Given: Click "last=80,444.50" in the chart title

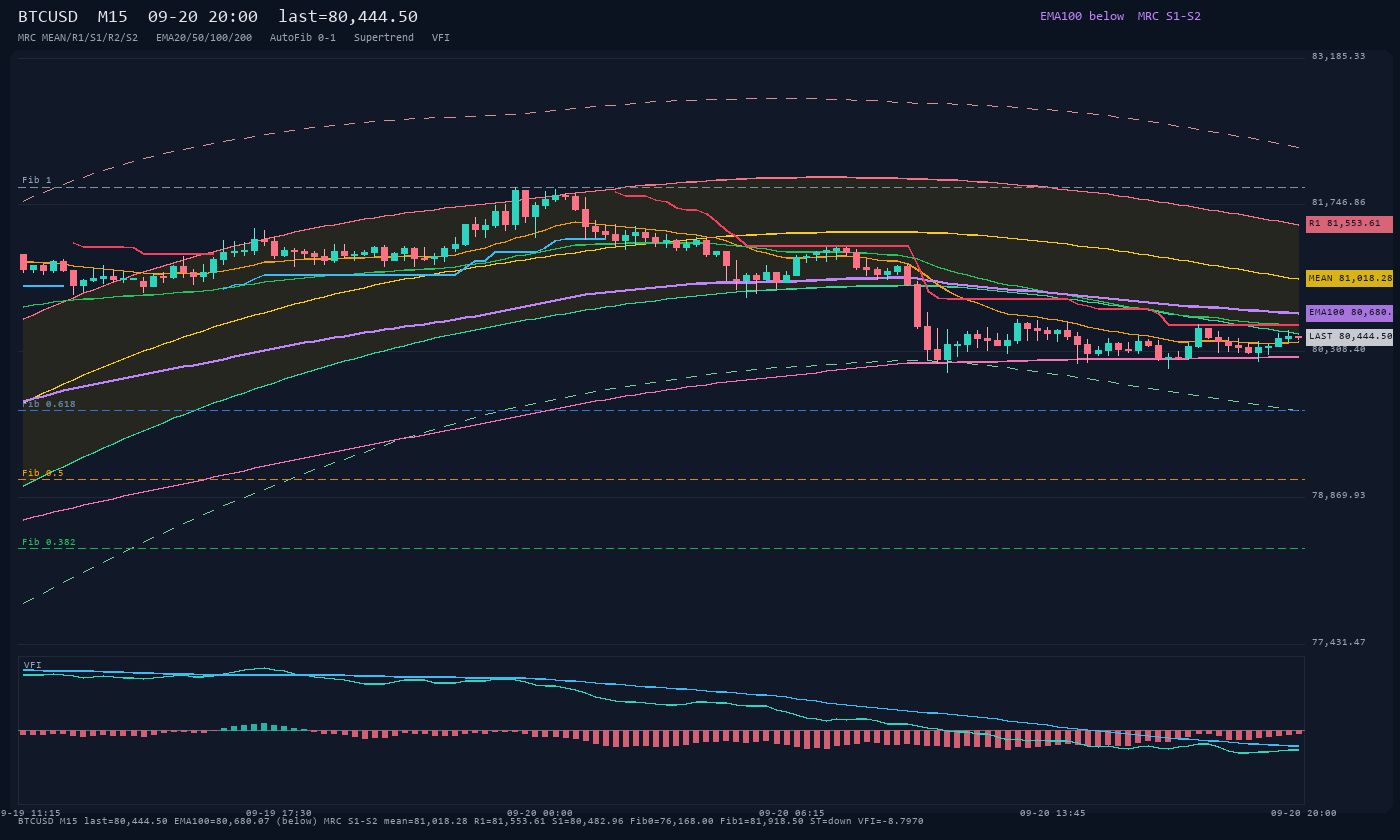Looking at the screenshot, I should click(x=348, y=17).
